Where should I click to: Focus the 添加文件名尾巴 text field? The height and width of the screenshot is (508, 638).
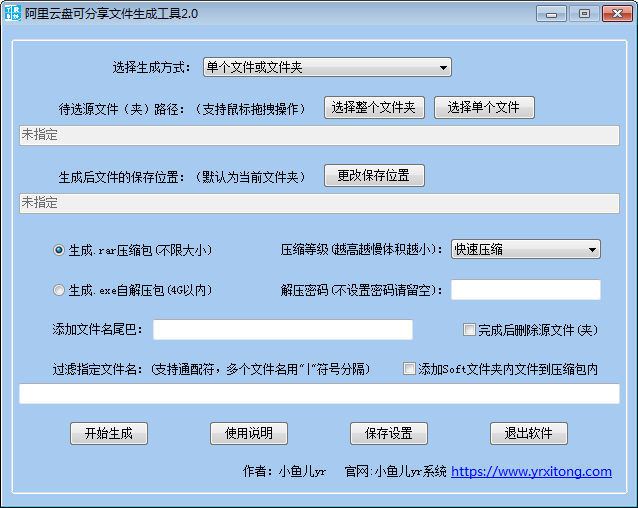(282, 330)
